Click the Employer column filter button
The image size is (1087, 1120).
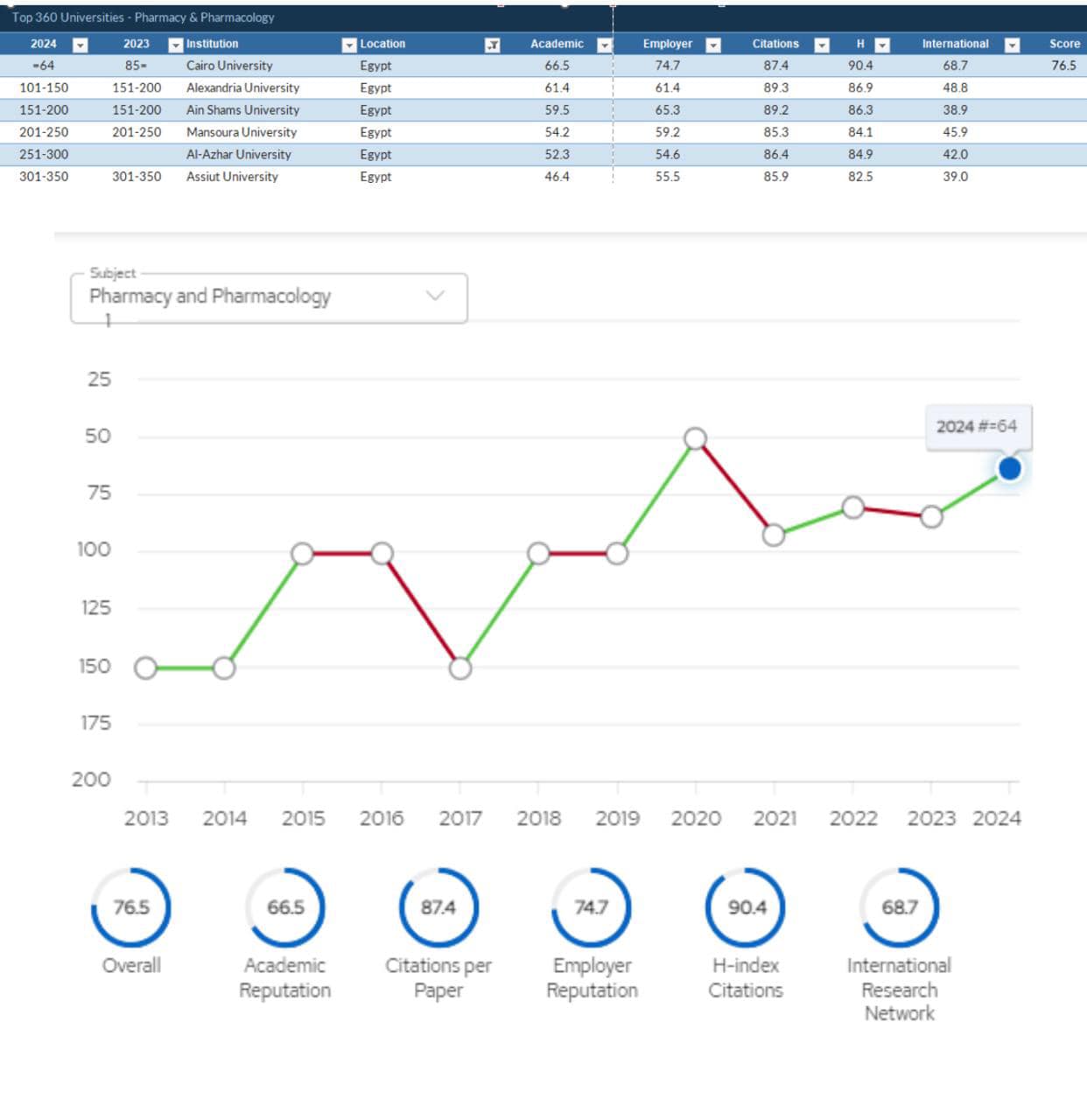tap(713, 45)
